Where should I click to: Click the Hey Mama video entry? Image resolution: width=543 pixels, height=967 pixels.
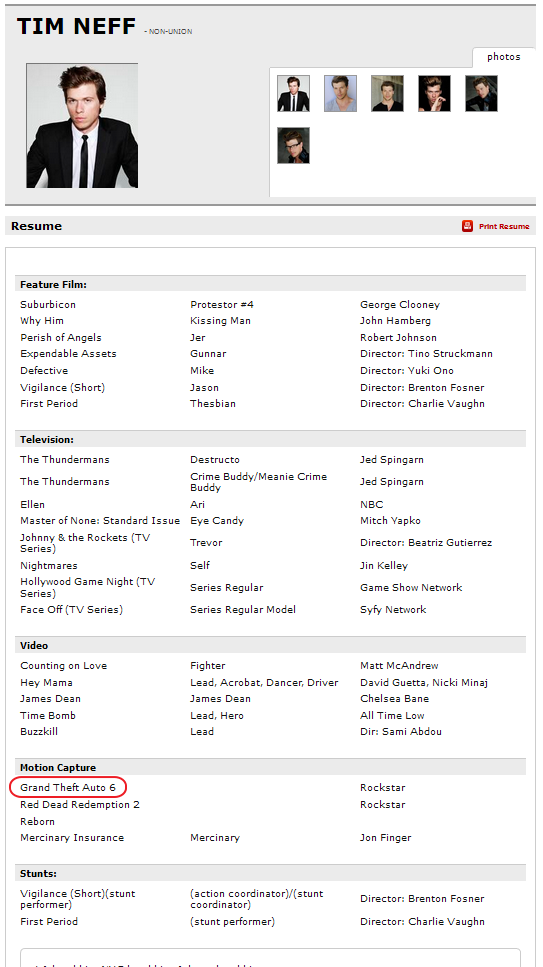pyautogui.click(x=46, y=683)
